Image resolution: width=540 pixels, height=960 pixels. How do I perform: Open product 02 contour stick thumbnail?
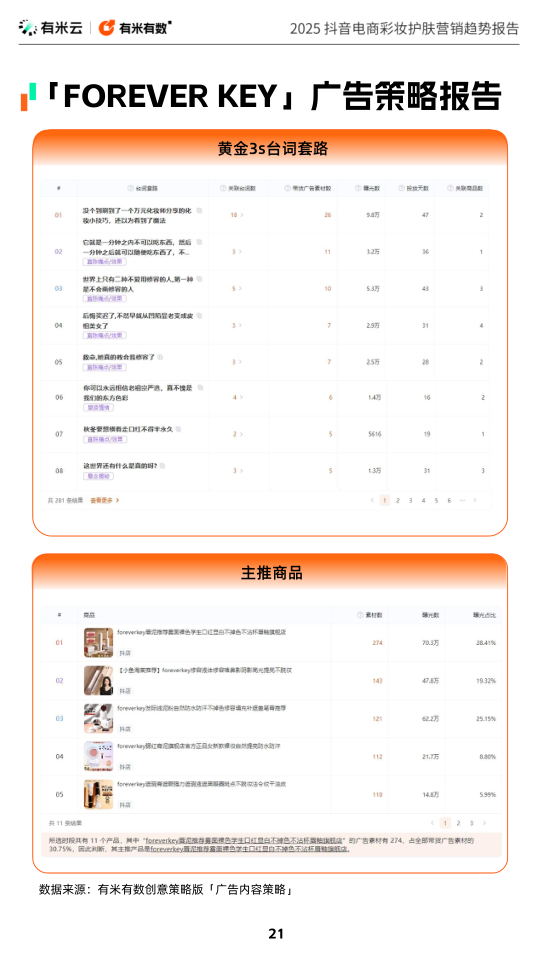pos(99,680)
